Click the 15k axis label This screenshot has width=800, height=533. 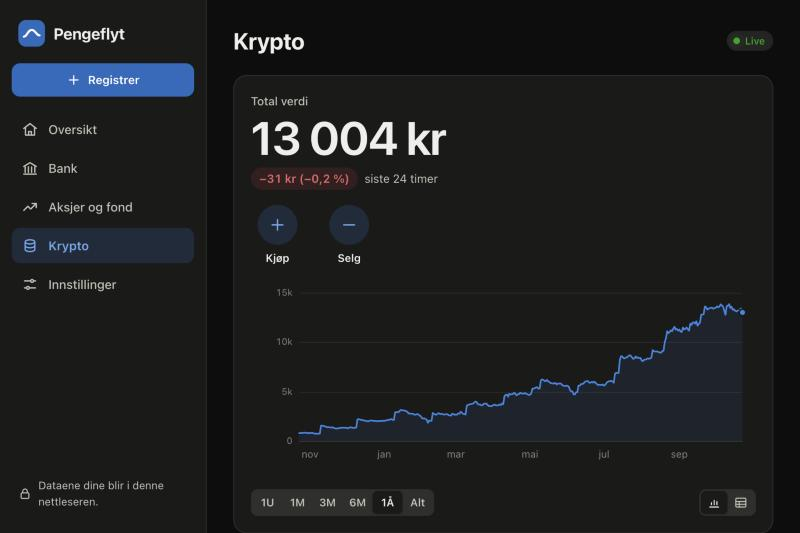tap(285, 293)
